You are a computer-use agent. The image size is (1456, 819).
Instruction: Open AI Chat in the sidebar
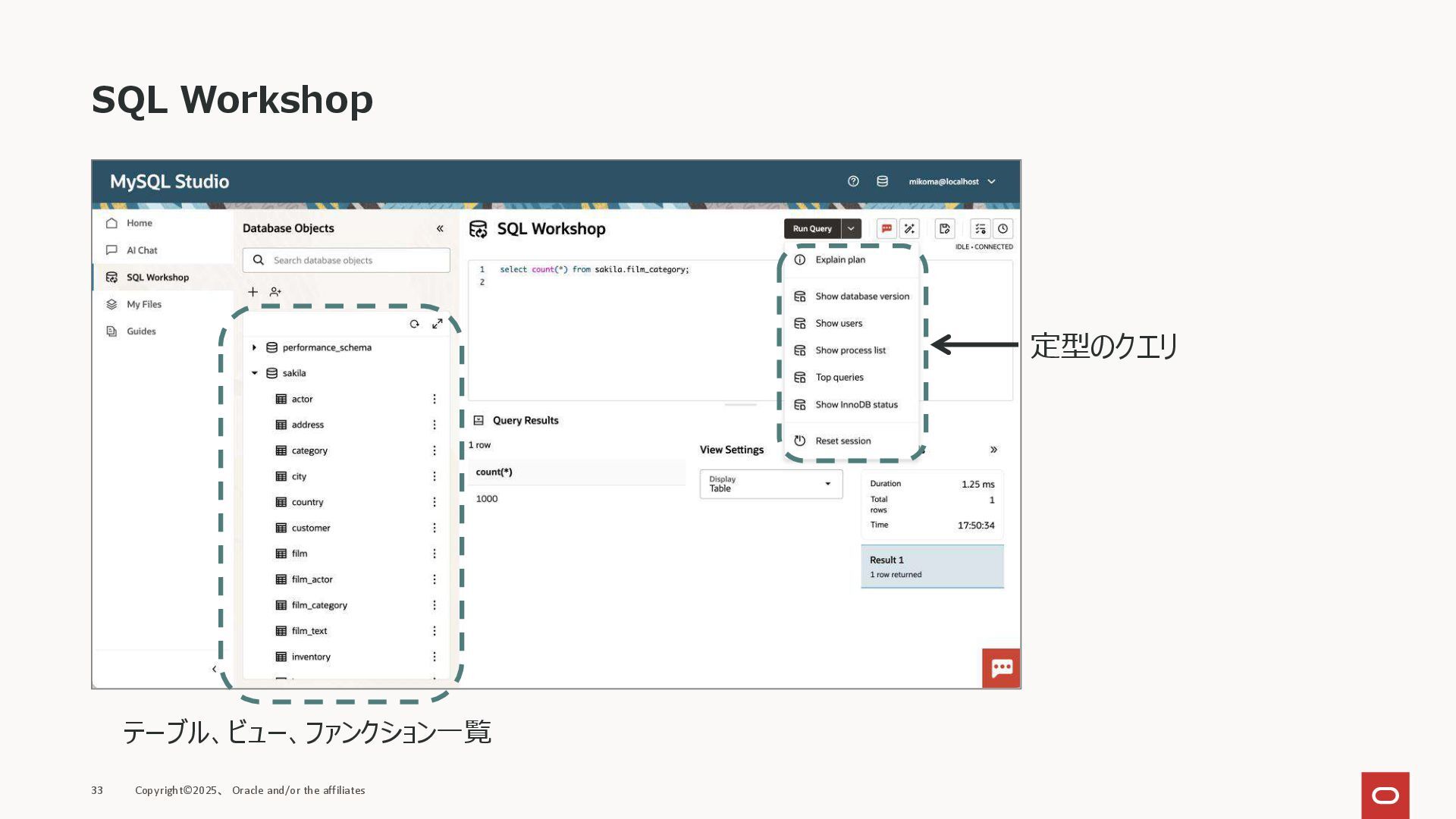(x=142, y=250)
